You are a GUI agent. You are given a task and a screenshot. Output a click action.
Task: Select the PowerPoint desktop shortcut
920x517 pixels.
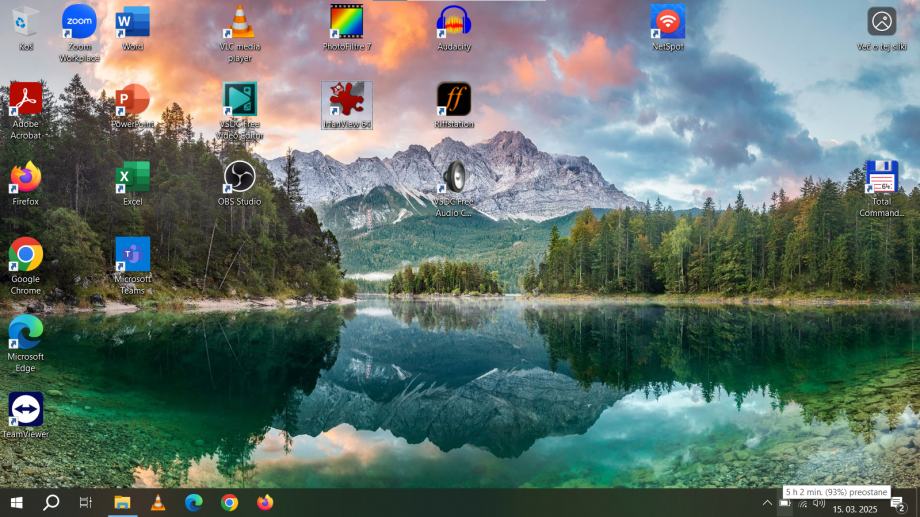(x=133, y=106)
